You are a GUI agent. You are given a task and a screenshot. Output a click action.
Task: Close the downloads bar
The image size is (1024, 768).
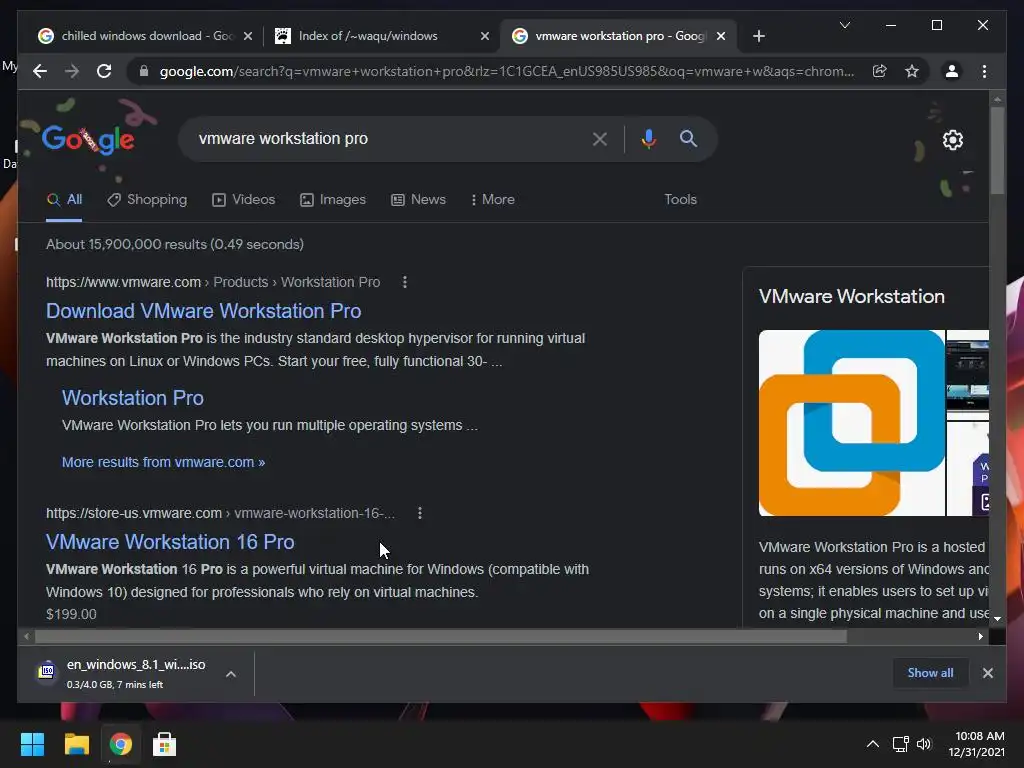[x=987, y=673]
